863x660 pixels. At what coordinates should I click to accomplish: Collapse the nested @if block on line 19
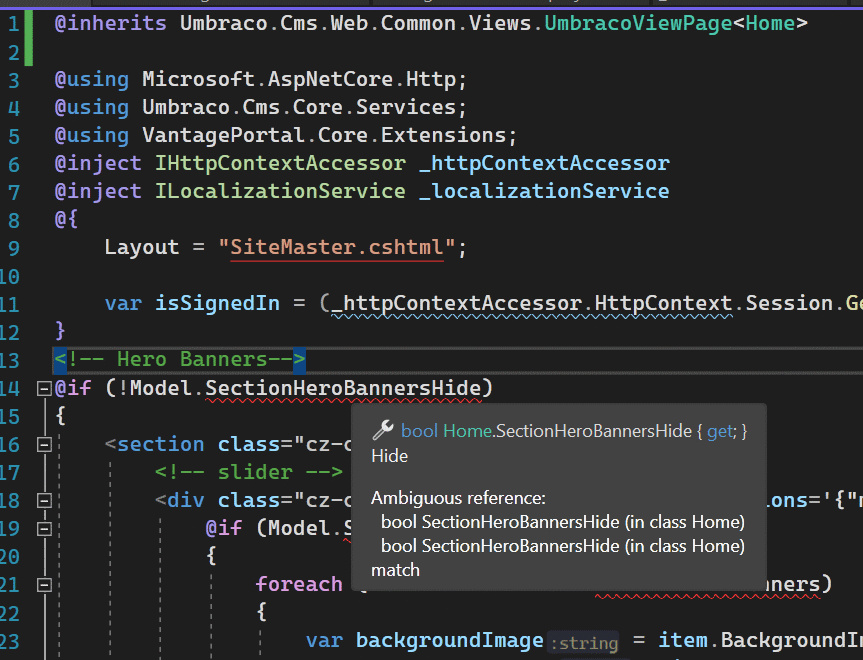point(44,528)
